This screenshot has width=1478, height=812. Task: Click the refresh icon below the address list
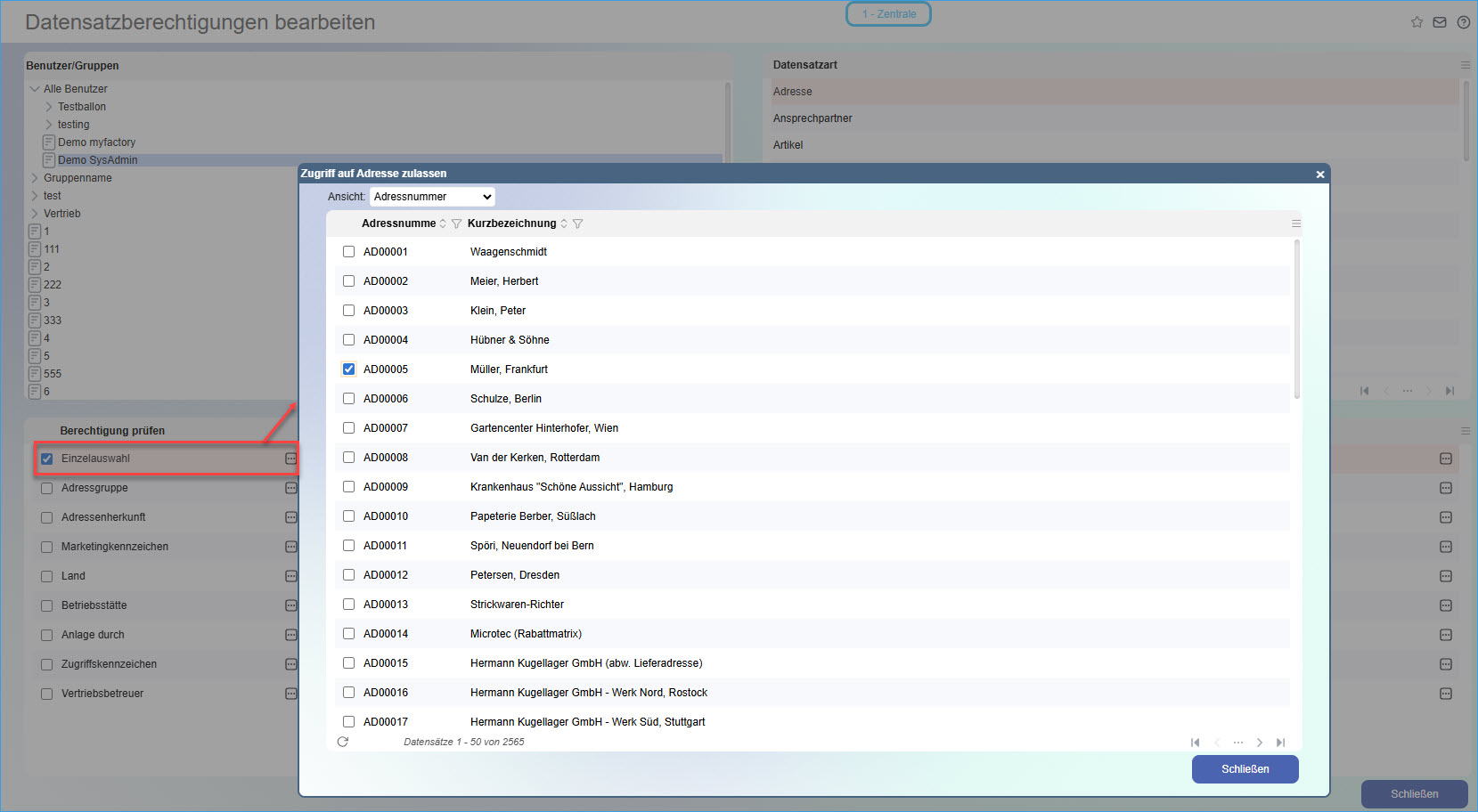pos(343,742)
